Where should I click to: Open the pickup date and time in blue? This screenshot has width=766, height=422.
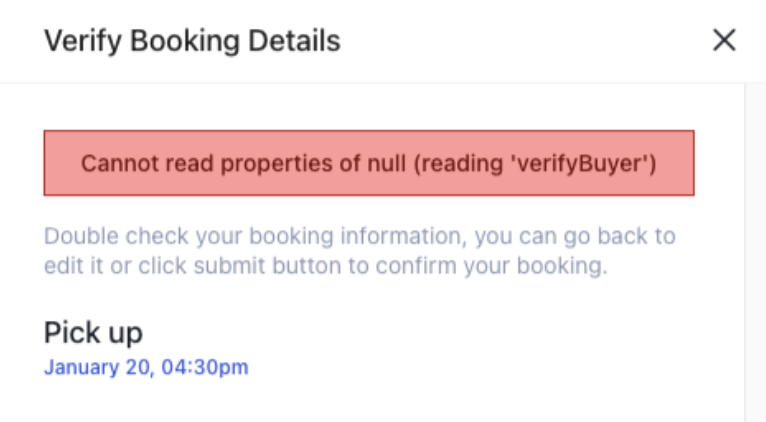pos(146,368)
